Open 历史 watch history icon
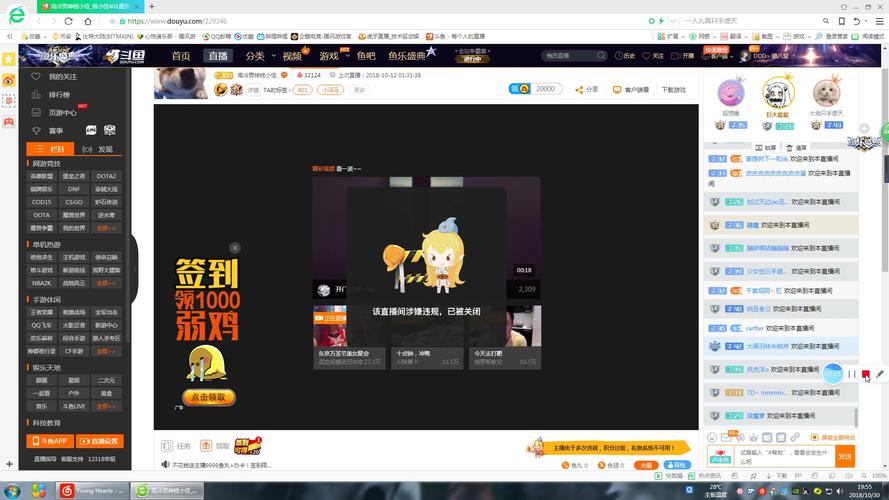889x500 pixels. click(616, 56)
